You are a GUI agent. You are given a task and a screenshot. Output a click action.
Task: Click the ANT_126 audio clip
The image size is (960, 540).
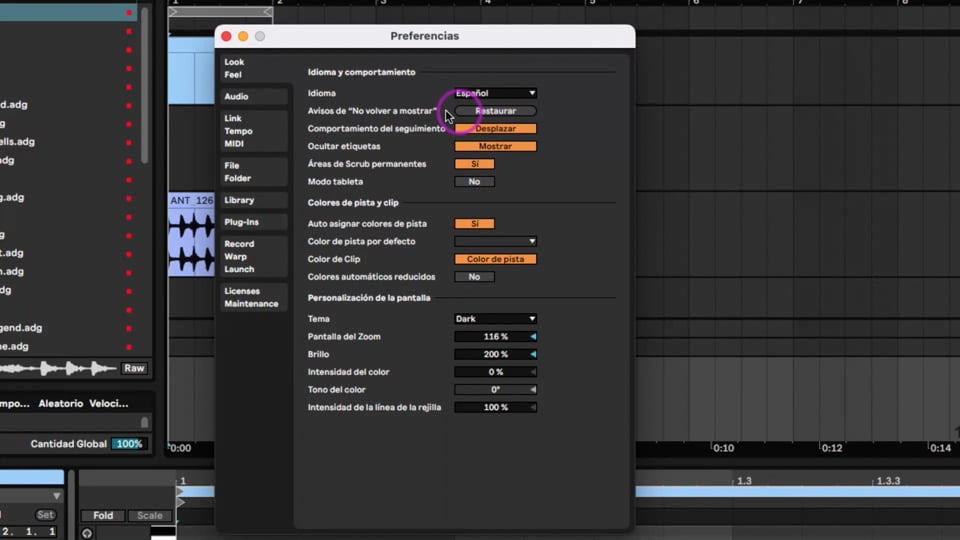coord(191,235)
